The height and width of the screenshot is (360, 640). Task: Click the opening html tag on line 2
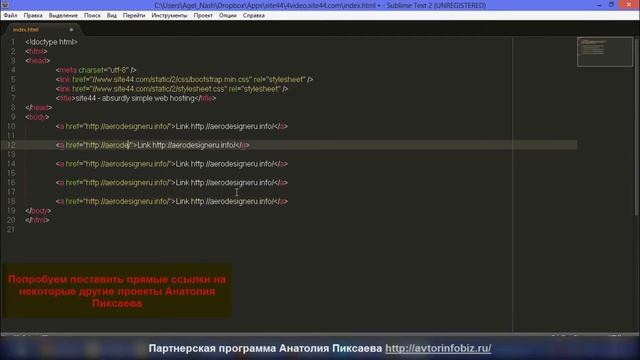point(36,51)
